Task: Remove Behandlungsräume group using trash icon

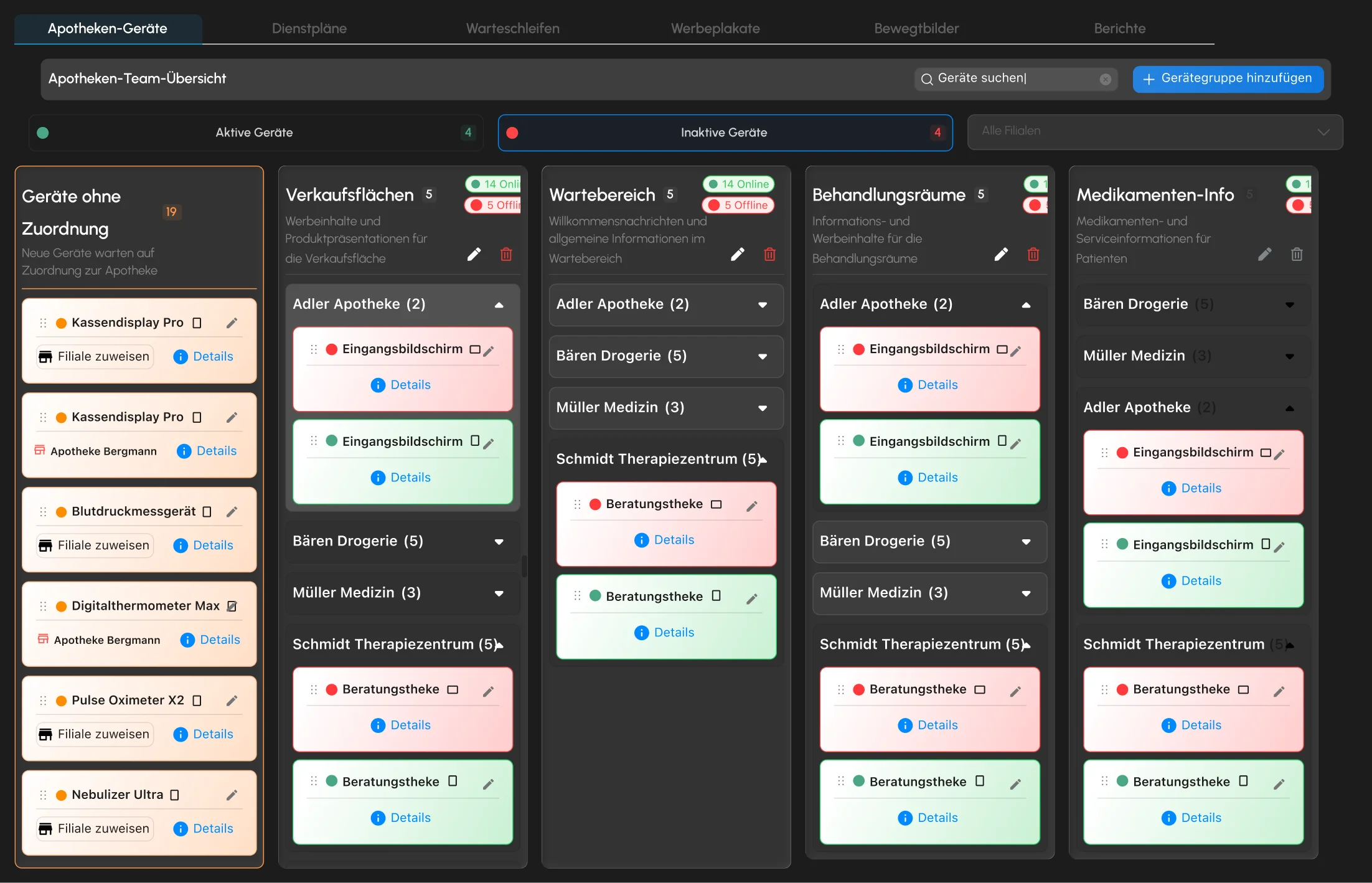Action: [1033, 254]
